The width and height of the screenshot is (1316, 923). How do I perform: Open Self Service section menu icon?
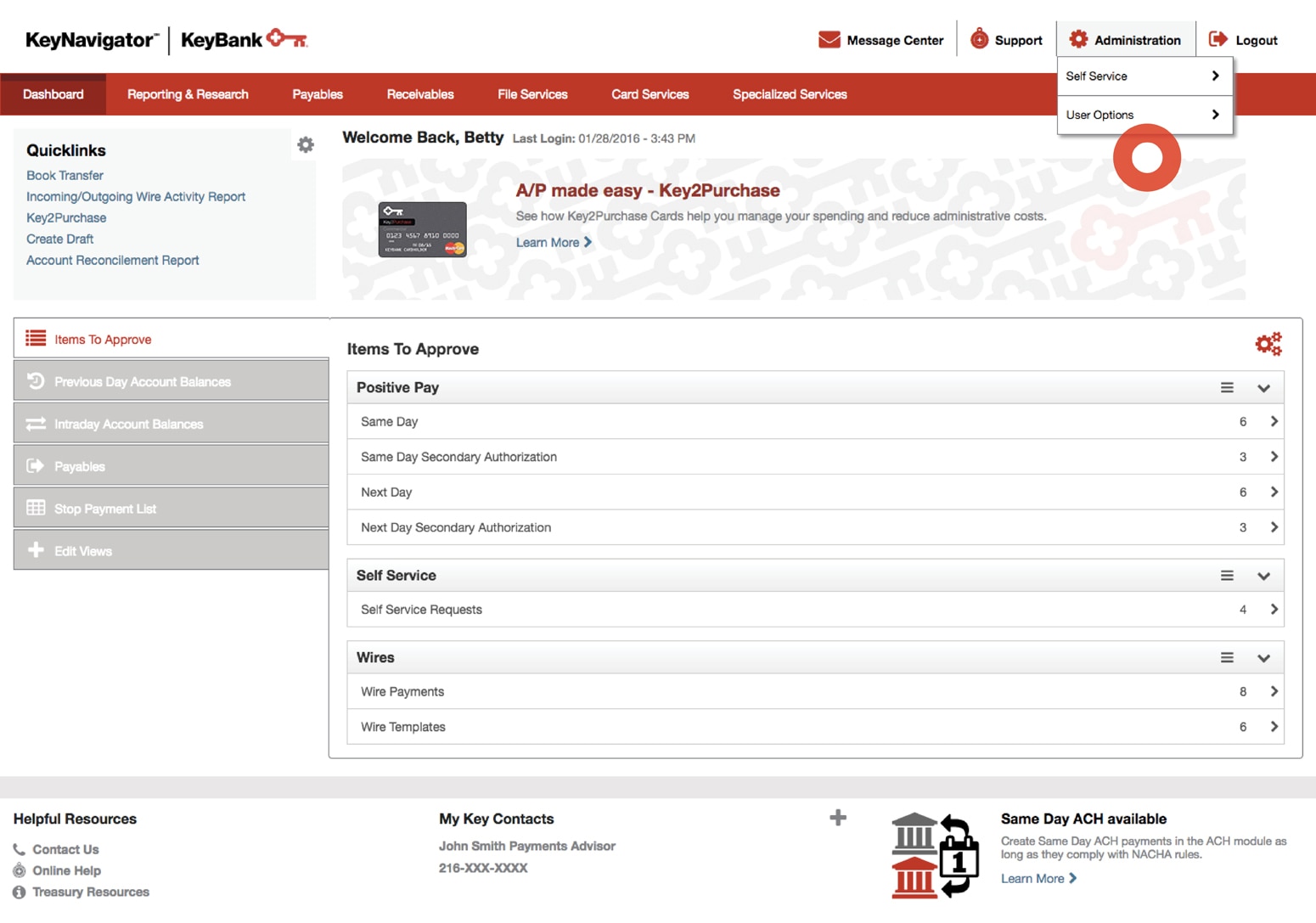1227,576
